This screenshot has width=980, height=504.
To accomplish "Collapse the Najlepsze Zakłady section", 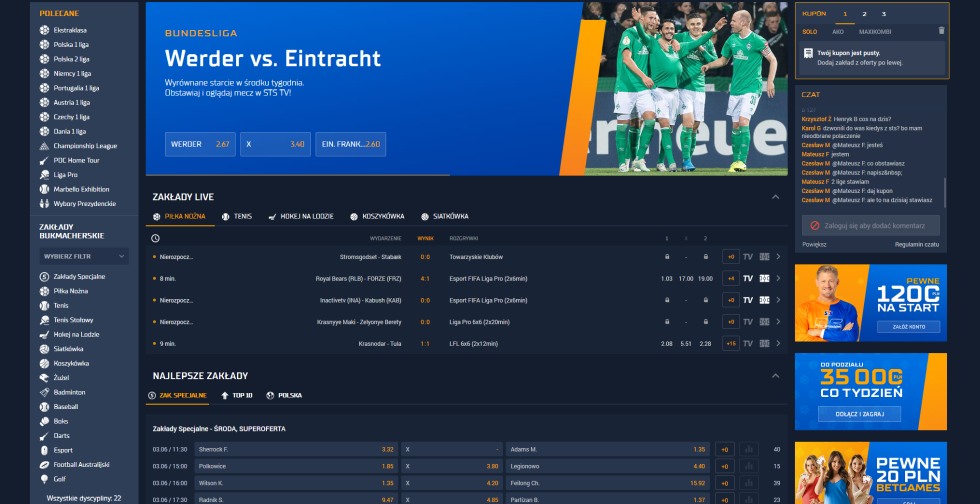I will (775, 376).
